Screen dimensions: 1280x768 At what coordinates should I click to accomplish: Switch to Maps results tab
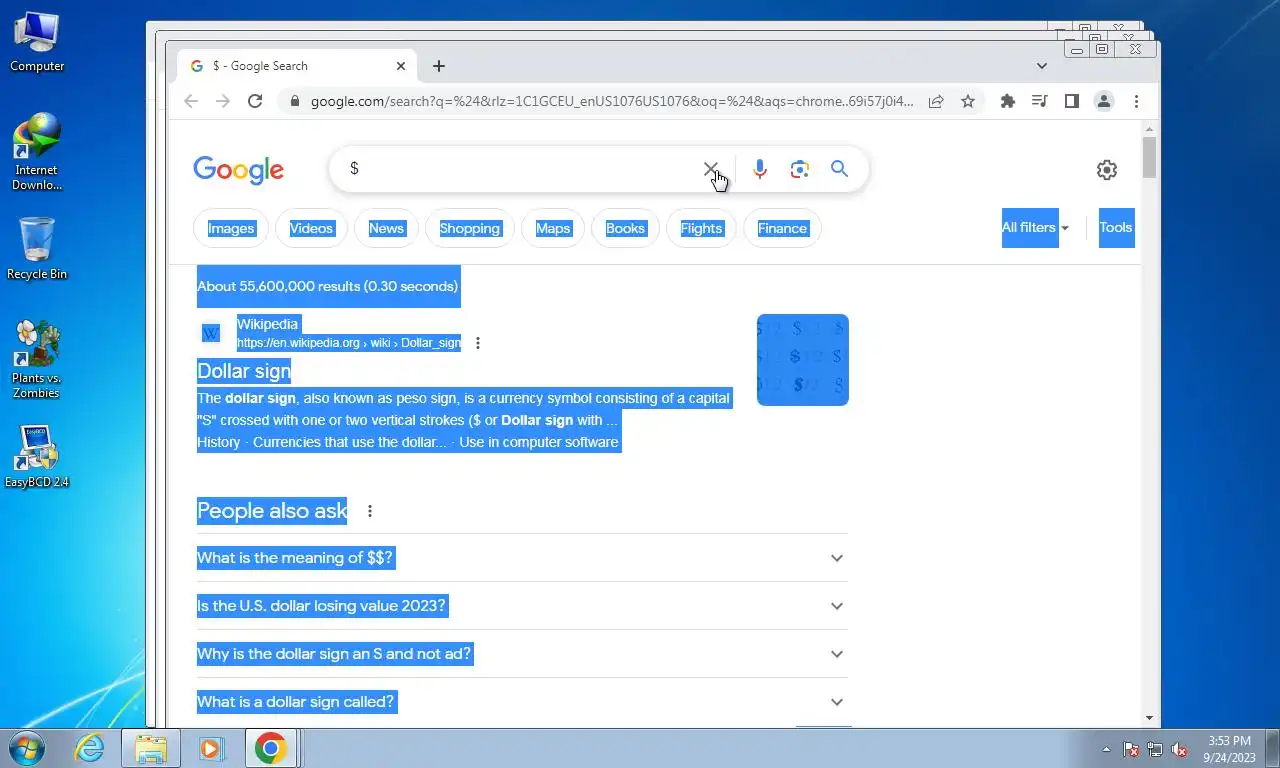pyautogui.click(x=553, y=229)
